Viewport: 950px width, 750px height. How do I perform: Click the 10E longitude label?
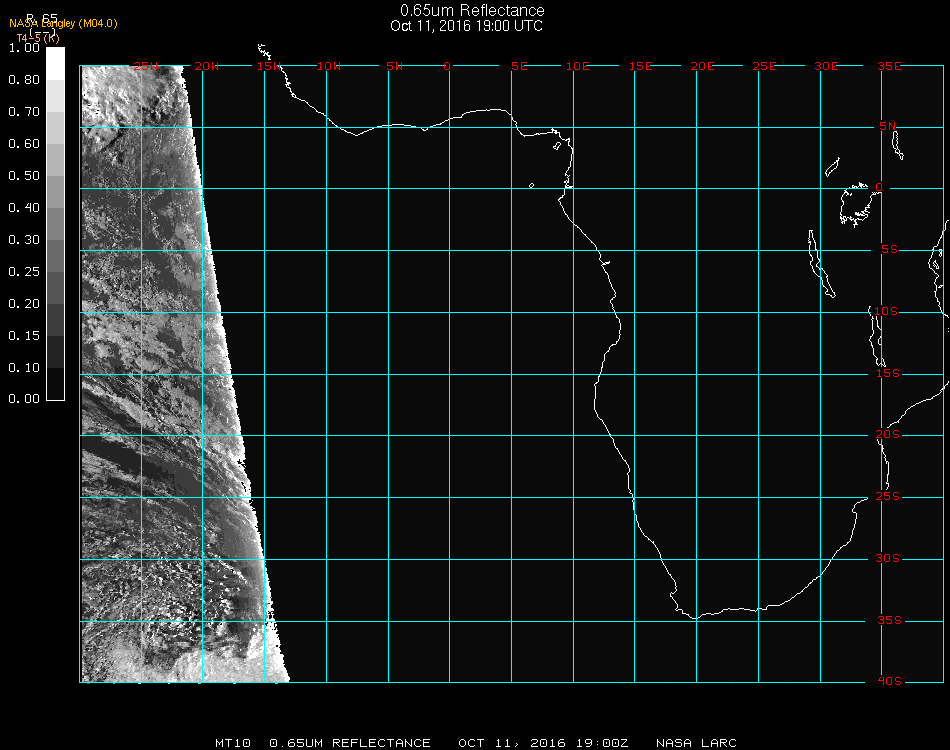point(578,66)
